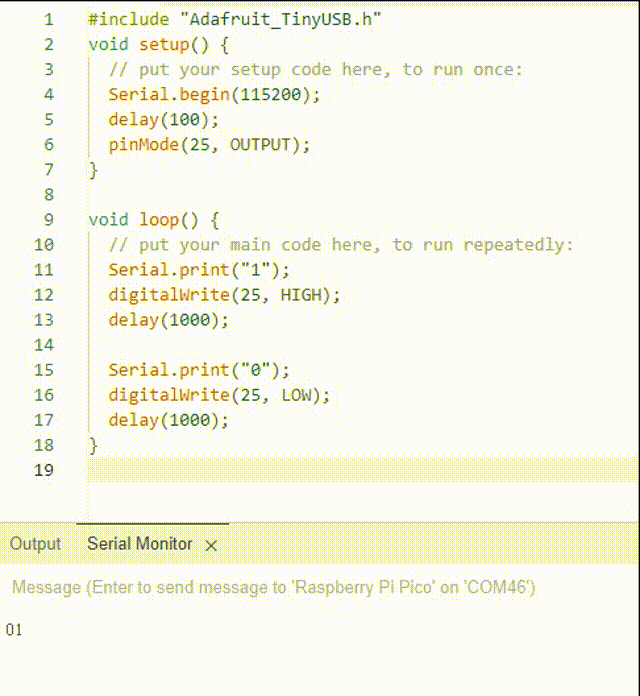
Task: Switch to the Output tab
Action: click(35, 544)
